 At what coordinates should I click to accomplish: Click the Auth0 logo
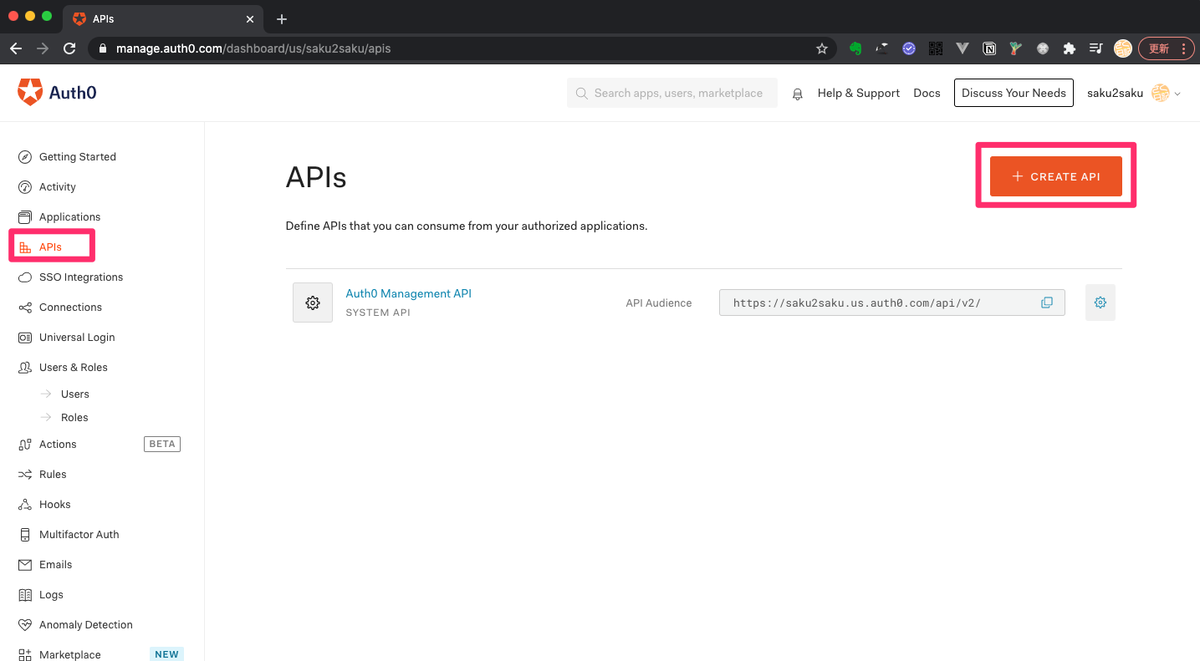[x=57, y=93]
